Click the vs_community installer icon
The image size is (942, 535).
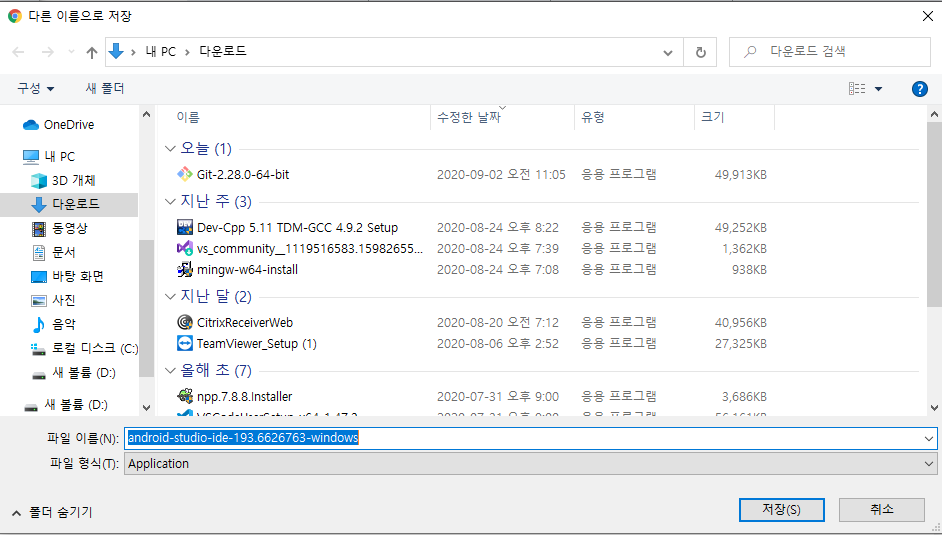pos(184,248)
